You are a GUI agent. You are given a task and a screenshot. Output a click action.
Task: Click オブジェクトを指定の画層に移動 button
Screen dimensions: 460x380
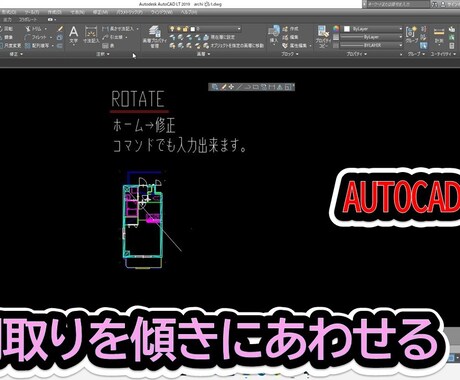pos(233,45)
